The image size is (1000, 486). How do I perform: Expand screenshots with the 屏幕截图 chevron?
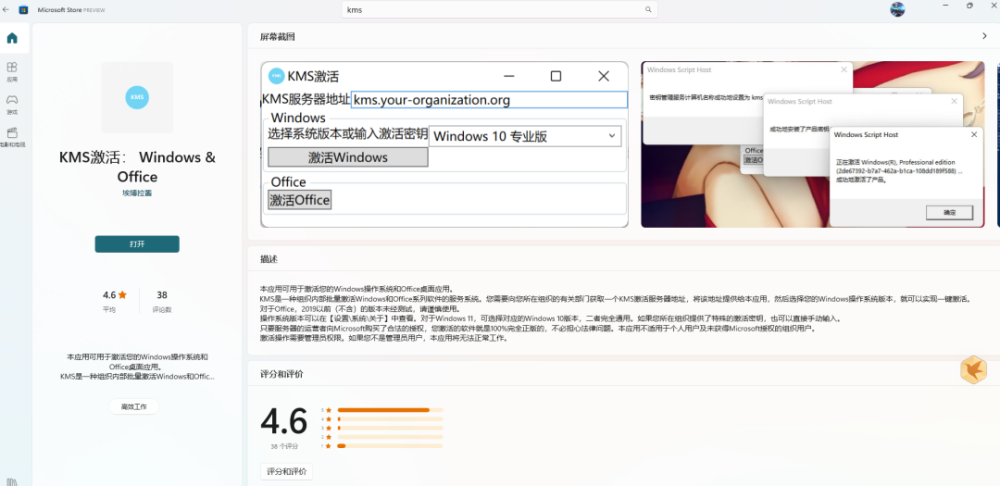(984, 36)
